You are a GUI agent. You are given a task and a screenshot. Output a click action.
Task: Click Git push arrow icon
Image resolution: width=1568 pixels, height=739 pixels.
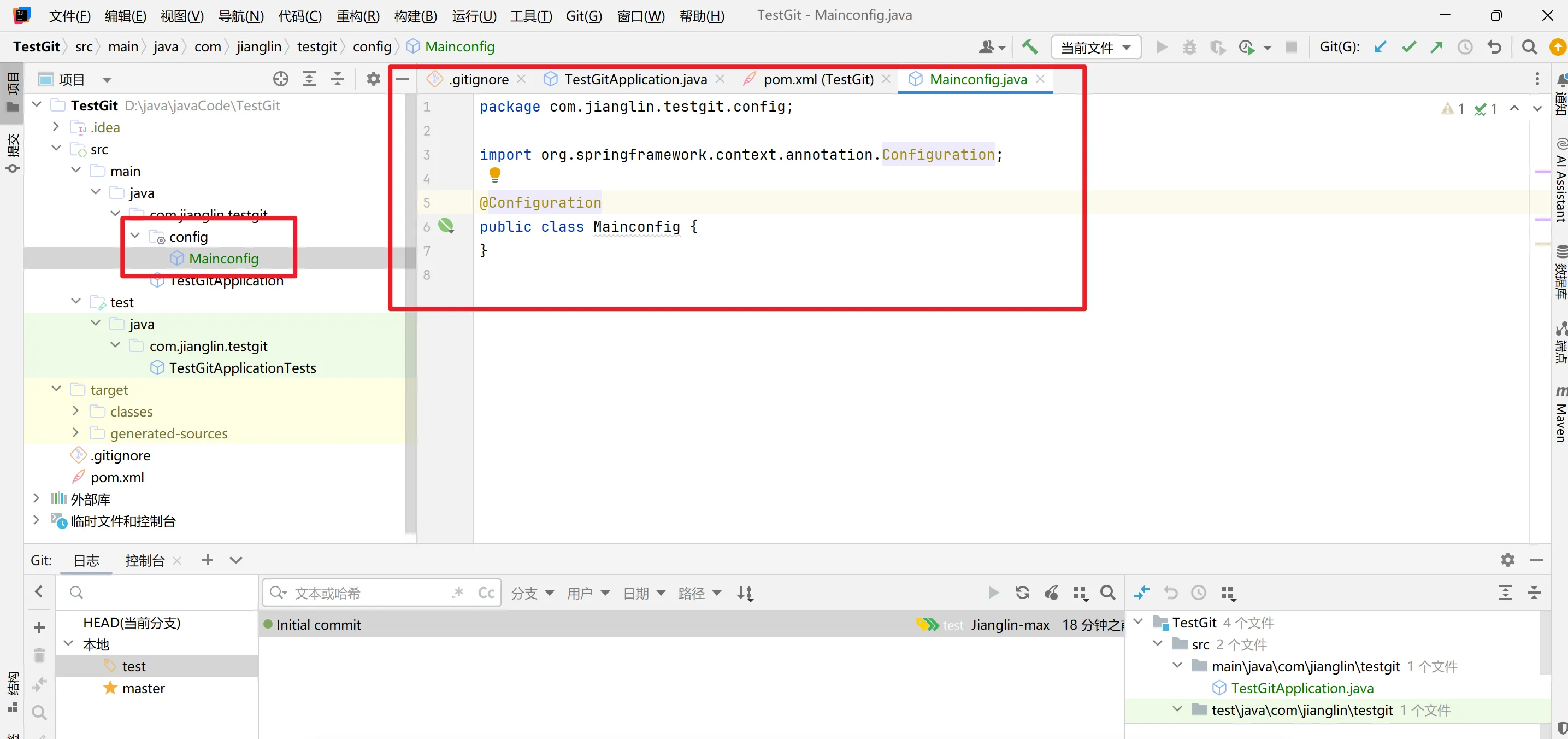(1436, 47)
